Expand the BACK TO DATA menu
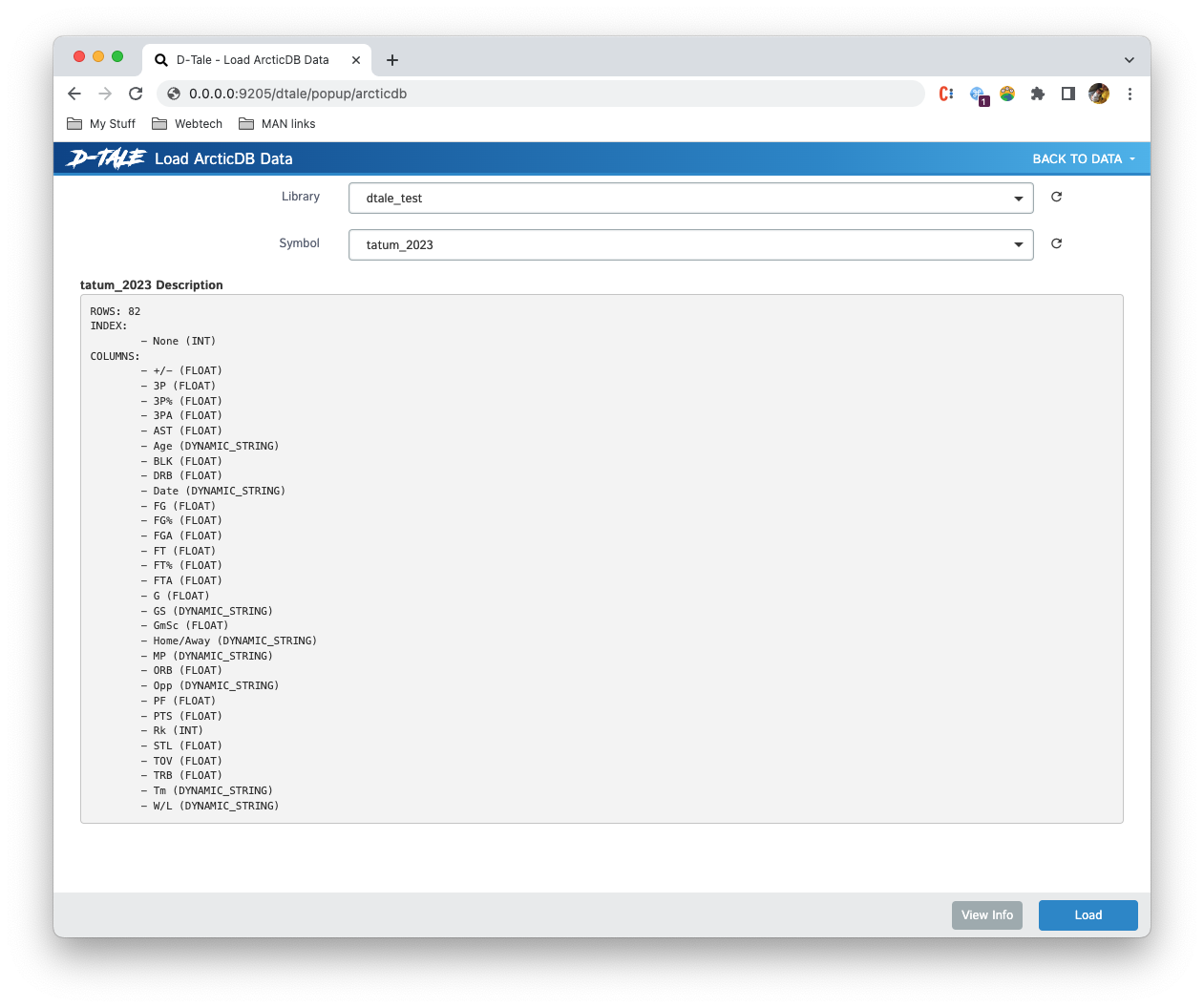This screenshot has width=1204, height=1008. 1084,159
